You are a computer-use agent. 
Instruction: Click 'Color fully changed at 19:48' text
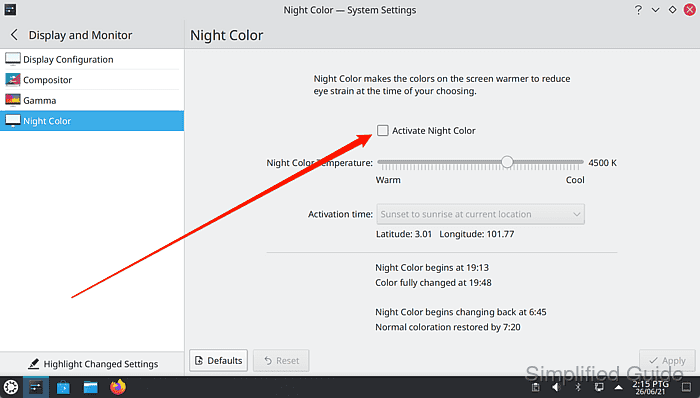(433, 283)
